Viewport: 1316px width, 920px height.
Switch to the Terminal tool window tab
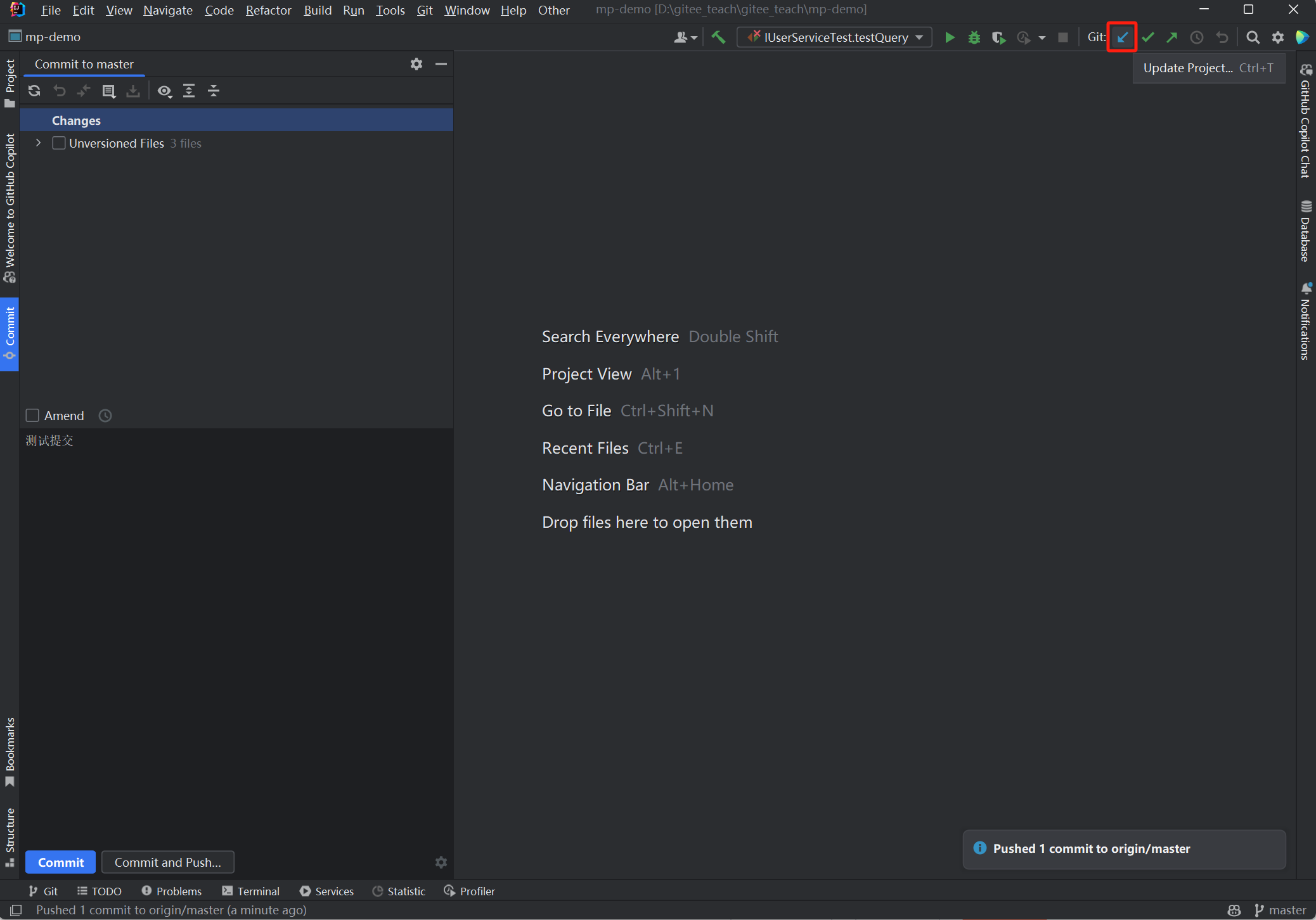pos(251,891)
